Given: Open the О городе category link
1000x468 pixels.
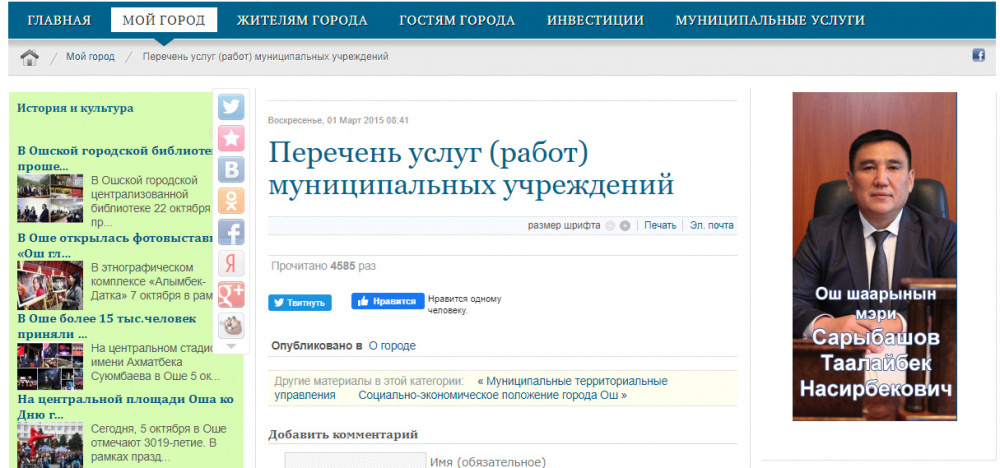Looking at the screenshot, I should [392, 346].
